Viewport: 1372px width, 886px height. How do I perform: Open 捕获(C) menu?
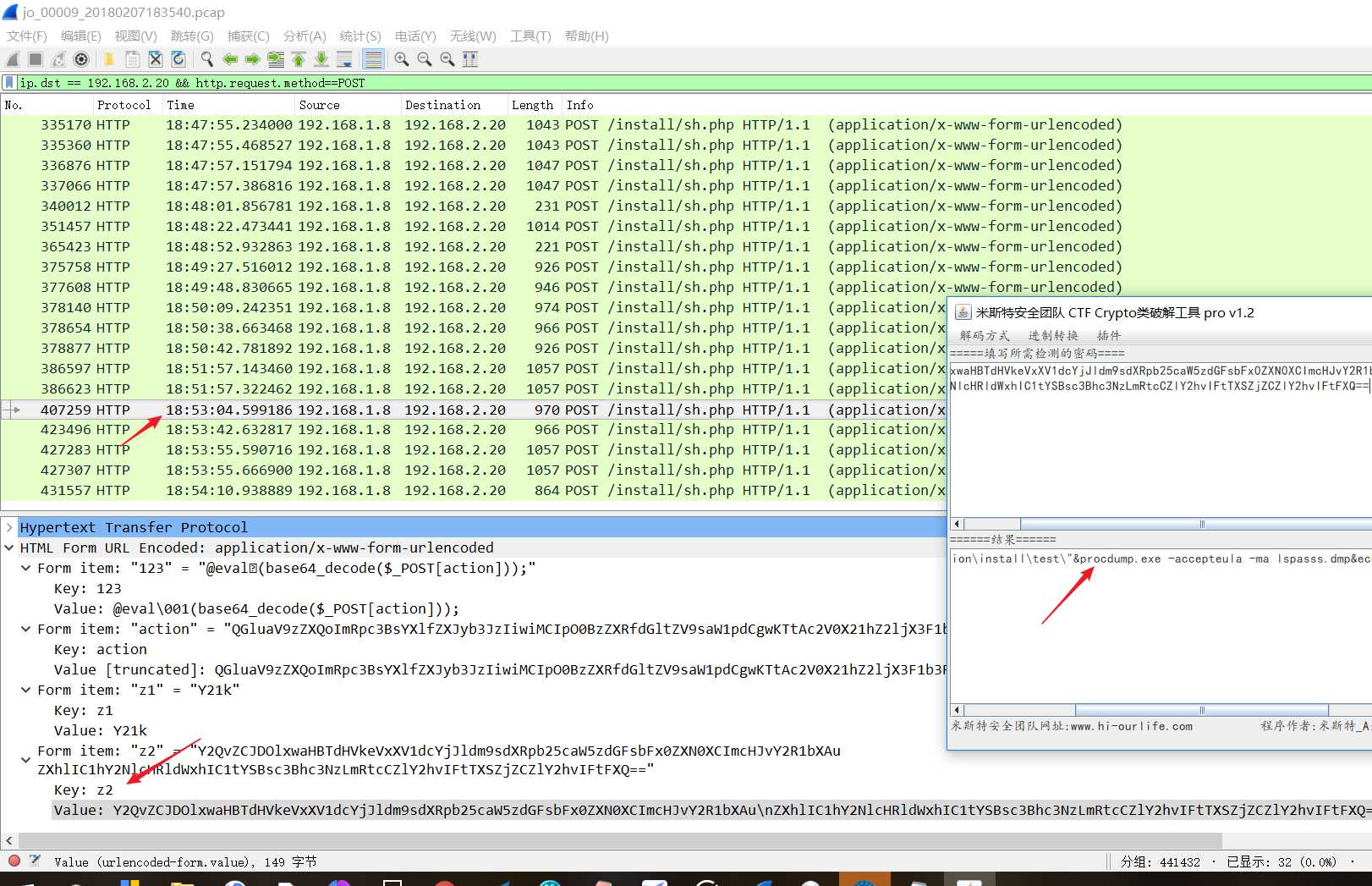pos(248,36)
